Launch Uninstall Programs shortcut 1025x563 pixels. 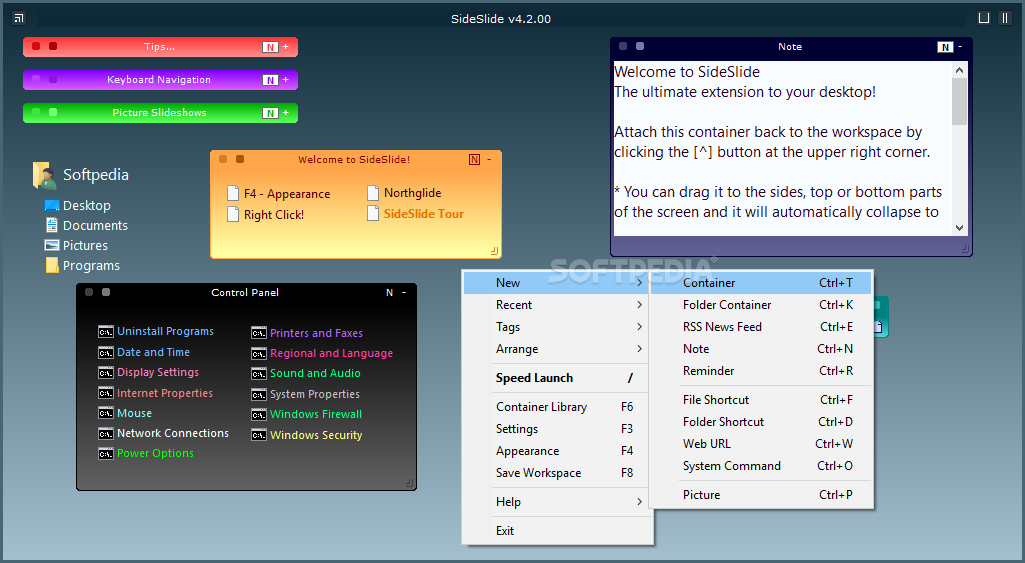pos(156,332)
